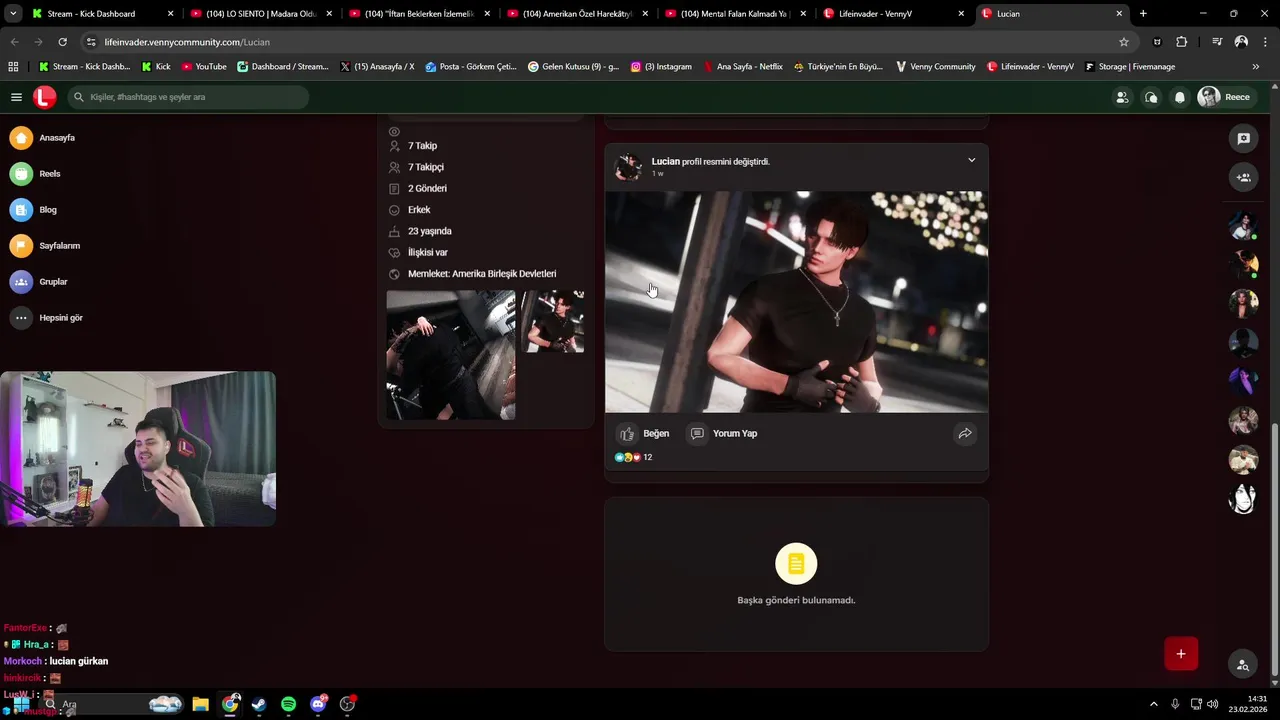
Task: Open Instagram bookmark
Action: pyautogui.click(x=661, y=67)
